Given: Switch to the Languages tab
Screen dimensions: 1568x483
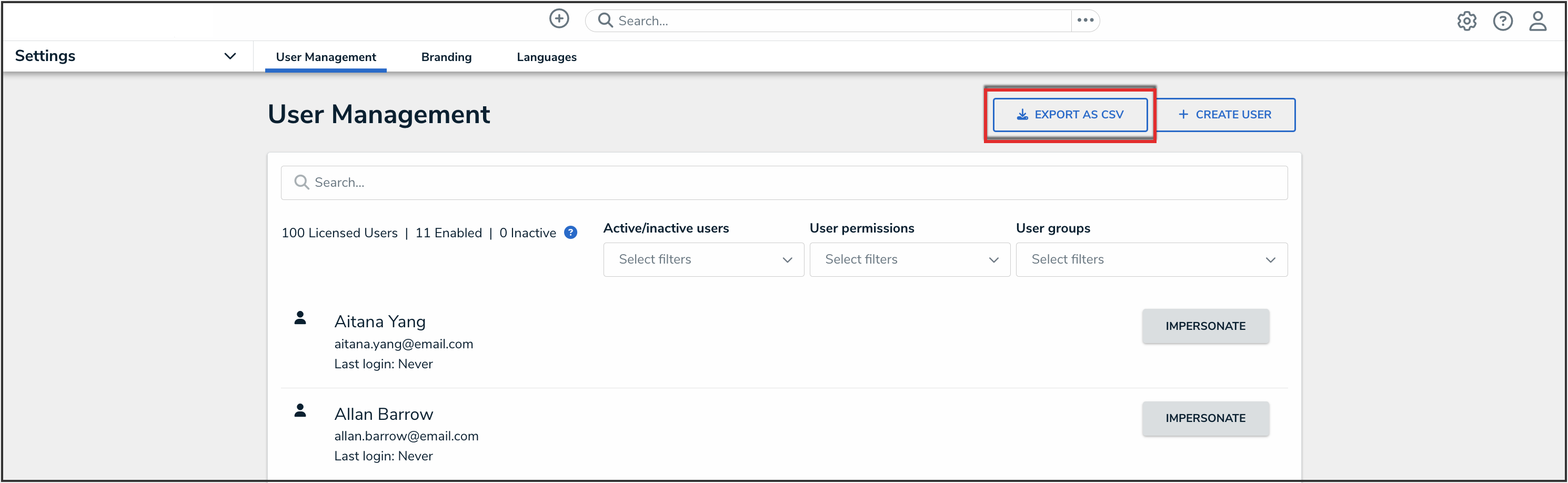Looking at the screenshot, I should [546, 57].
